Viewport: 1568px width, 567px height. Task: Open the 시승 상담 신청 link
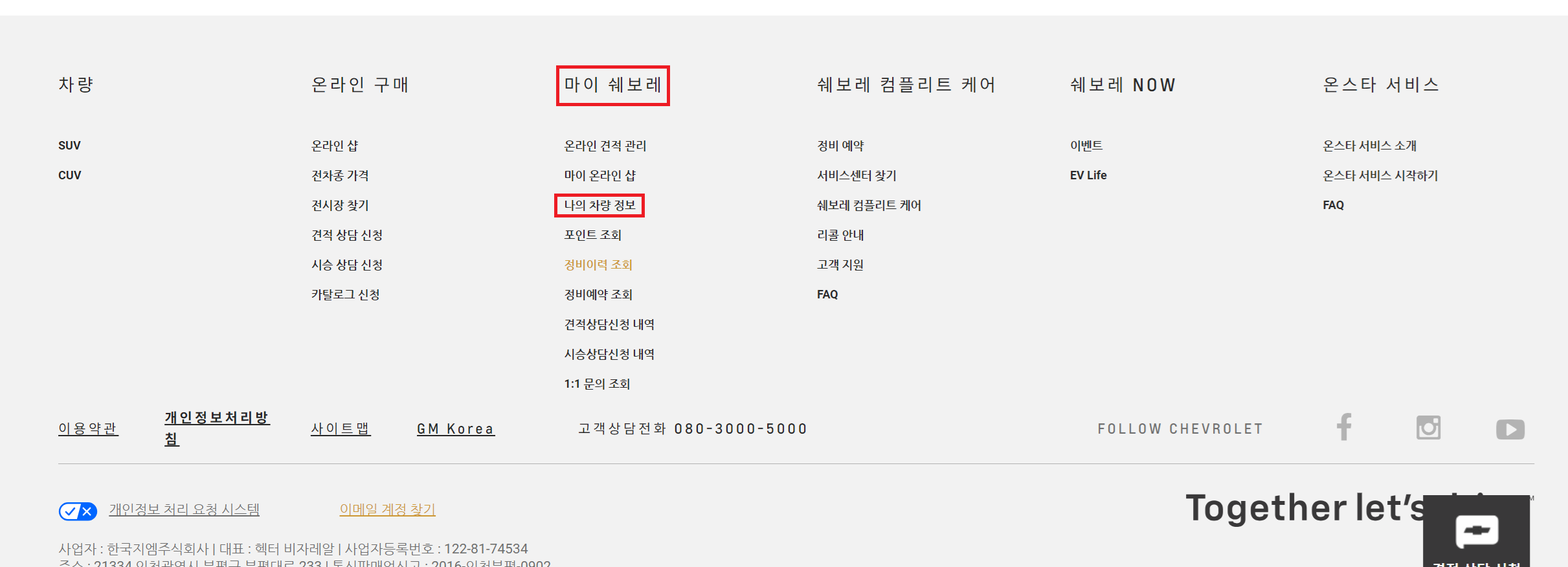[347, 265]
